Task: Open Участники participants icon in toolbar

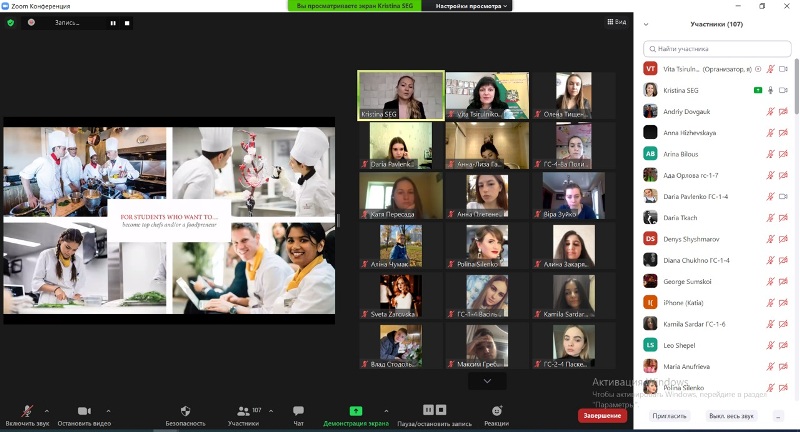Action: tap(243, 411)
